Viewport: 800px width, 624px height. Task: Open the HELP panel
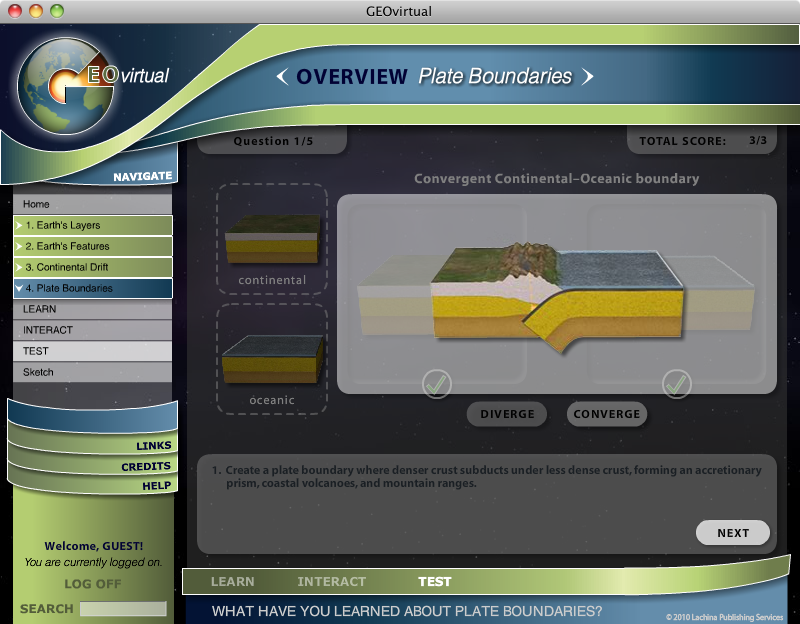click(157, 485)
